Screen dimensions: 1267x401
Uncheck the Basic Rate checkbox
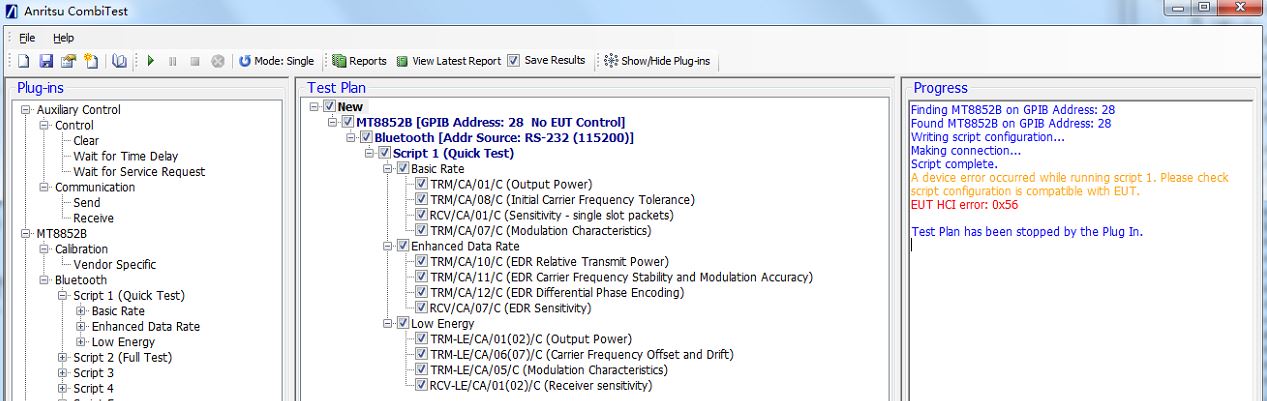(x=402, y=168)
